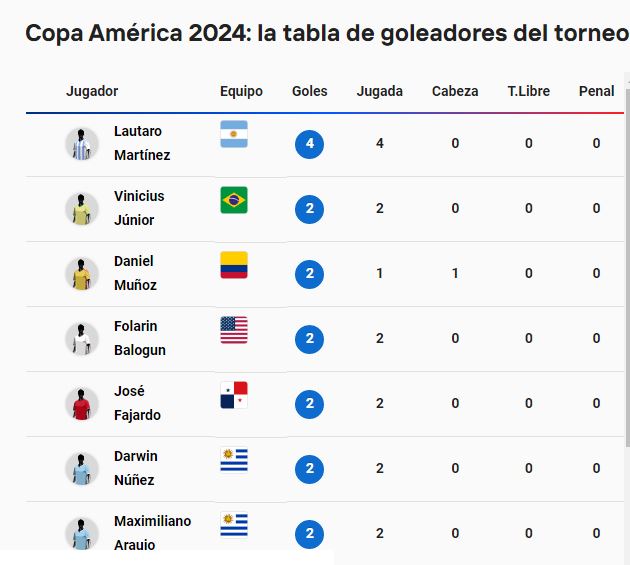Select the Jugador column header
The image size is (630, 565).
tap(92, 91)
